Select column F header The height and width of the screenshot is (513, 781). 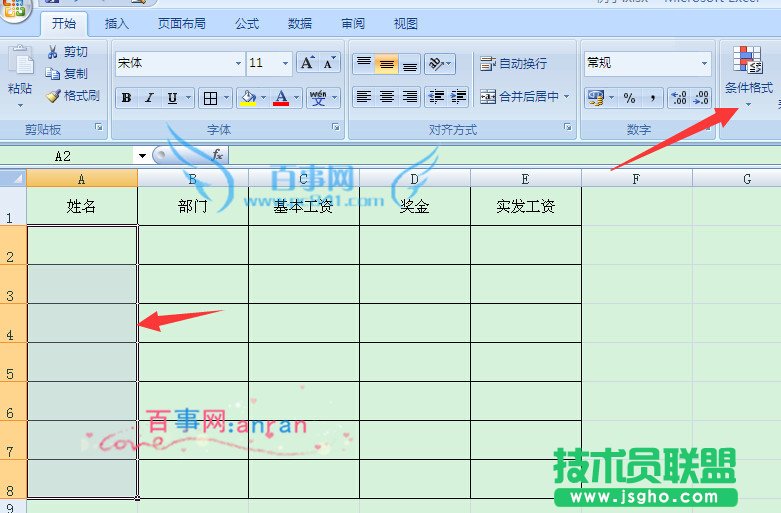[637, 179]
